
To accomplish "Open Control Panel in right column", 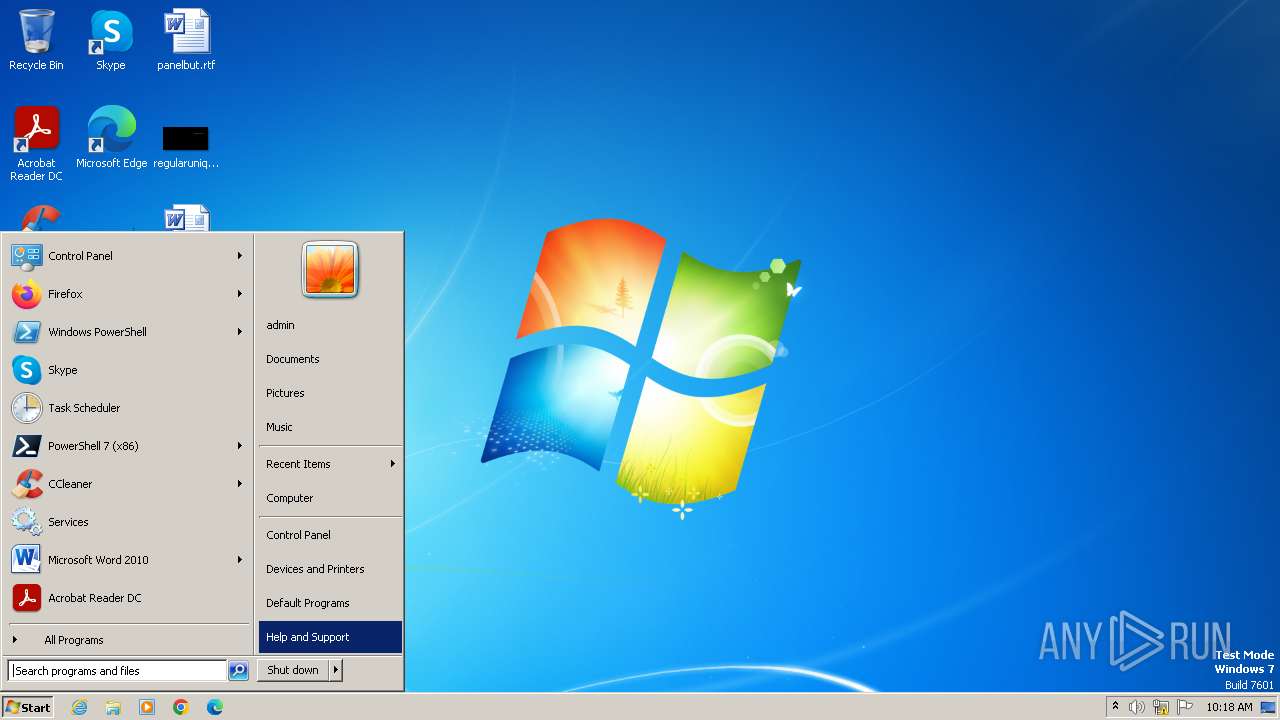I will [330, 535].
